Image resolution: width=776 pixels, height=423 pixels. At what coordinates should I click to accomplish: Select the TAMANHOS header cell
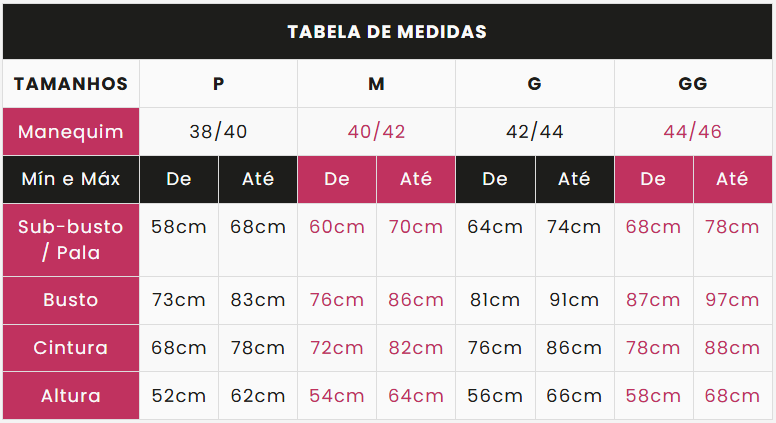71,84
